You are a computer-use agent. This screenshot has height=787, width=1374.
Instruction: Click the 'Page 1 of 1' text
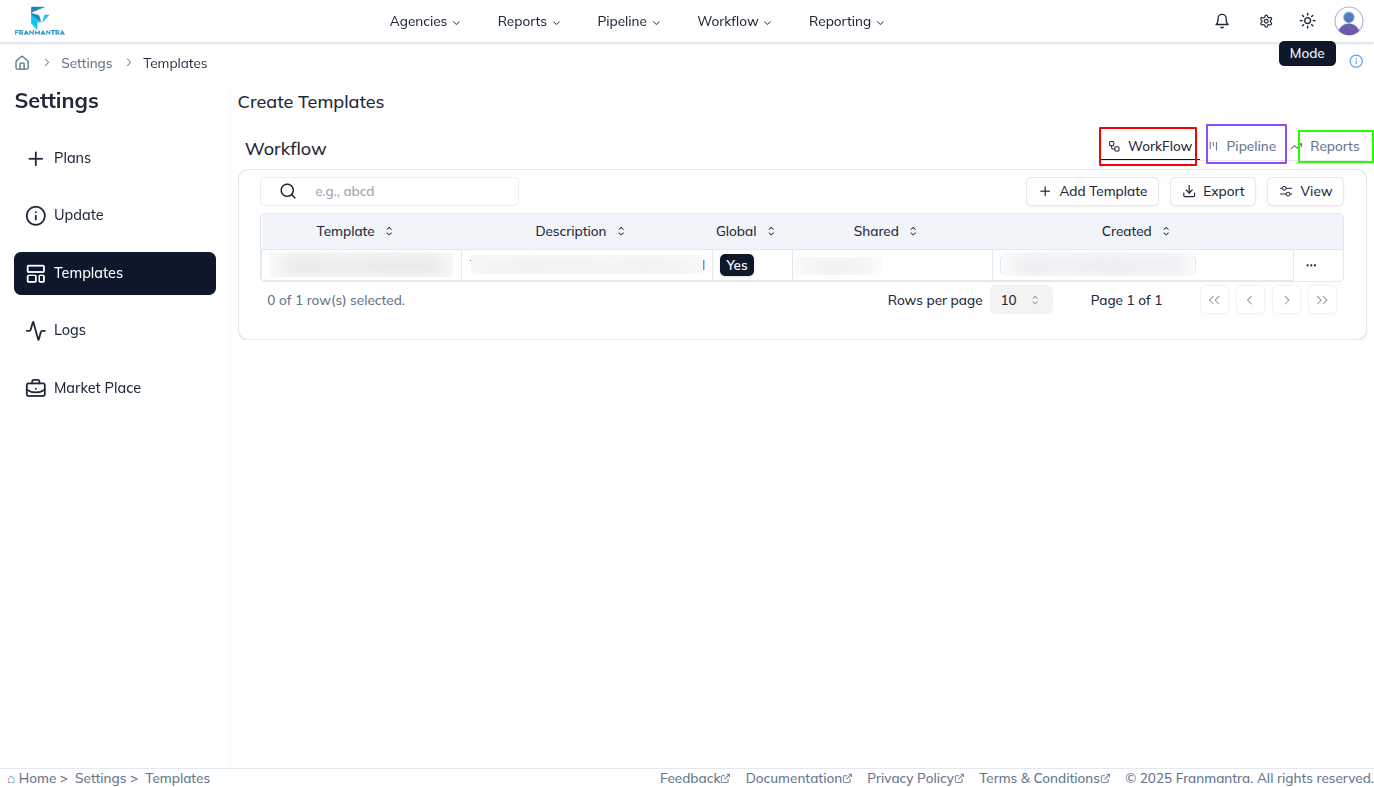pos(1126,300)
